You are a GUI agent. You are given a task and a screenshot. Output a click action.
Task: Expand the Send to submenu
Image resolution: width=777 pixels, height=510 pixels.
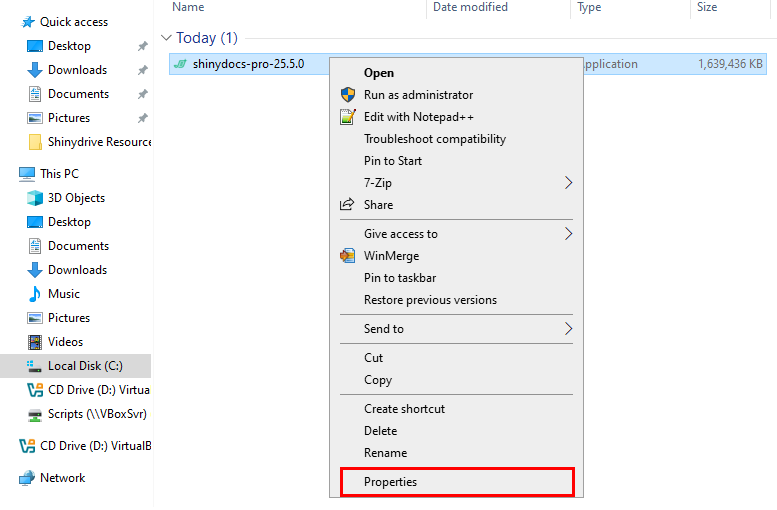pos(568,329)
